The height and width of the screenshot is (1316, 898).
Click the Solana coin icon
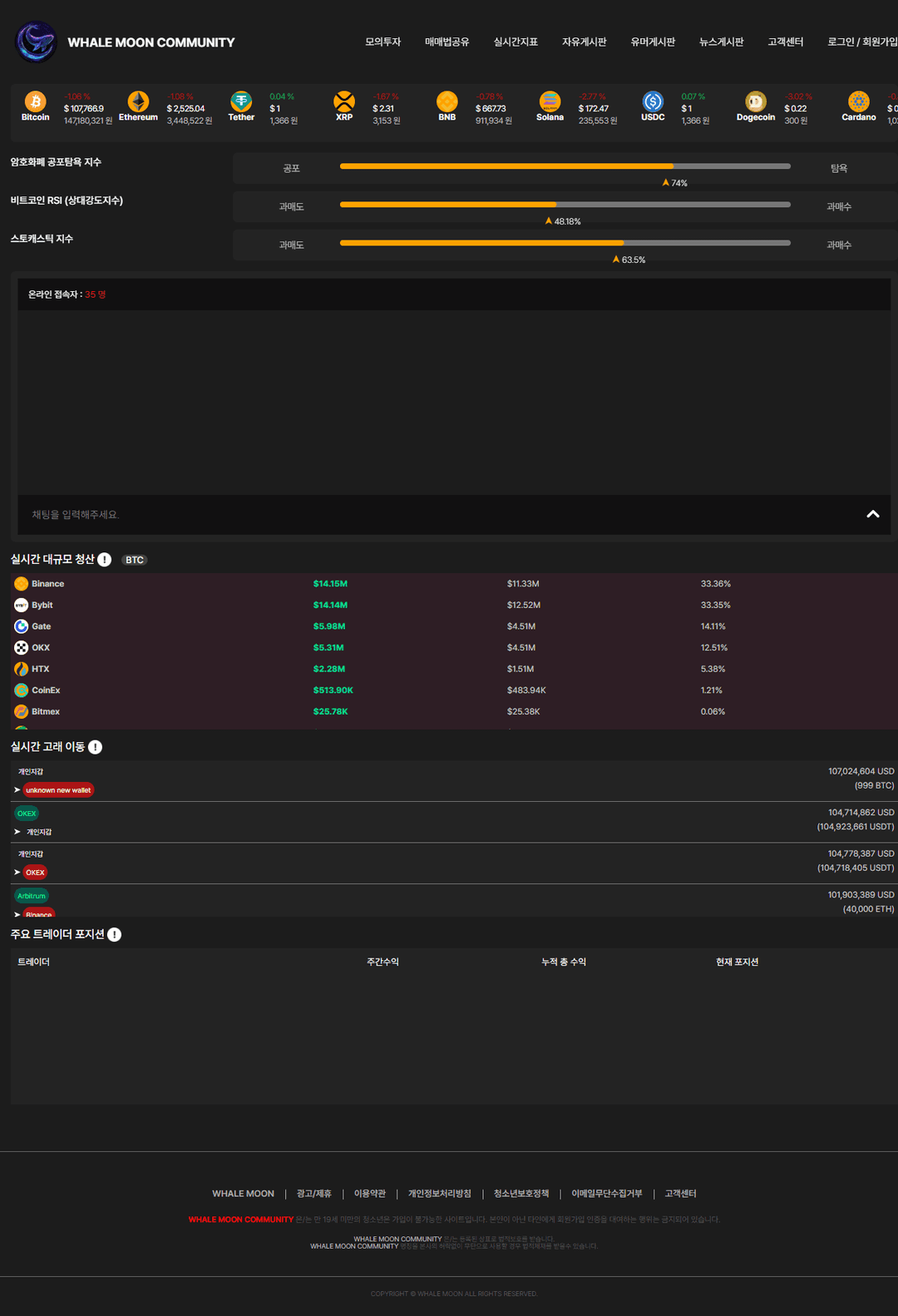point(550,101)
